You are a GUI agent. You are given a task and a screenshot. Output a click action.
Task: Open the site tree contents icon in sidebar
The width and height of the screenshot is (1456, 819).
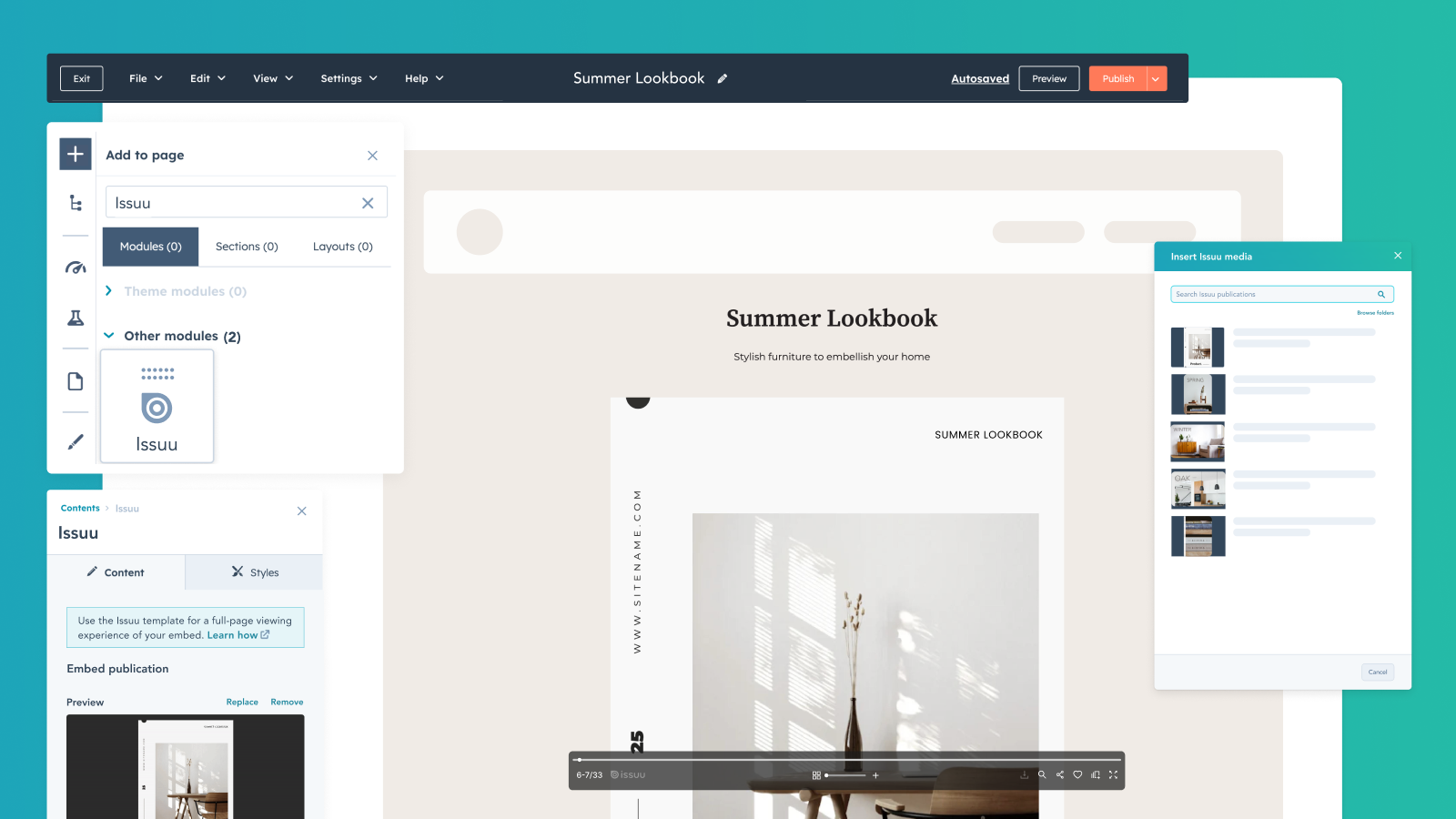pyautogui.click(x=76, y=203)
